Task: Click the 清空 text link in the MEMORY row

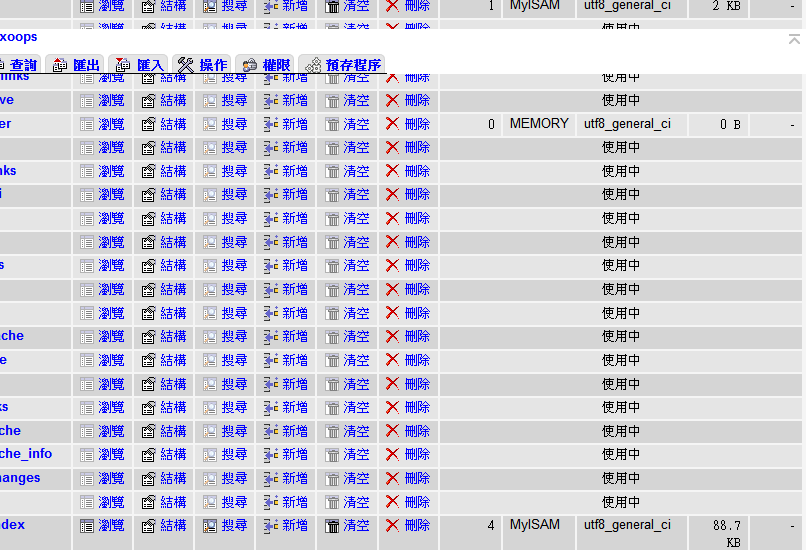Action: pyautogui.click(x=356, y=125)
